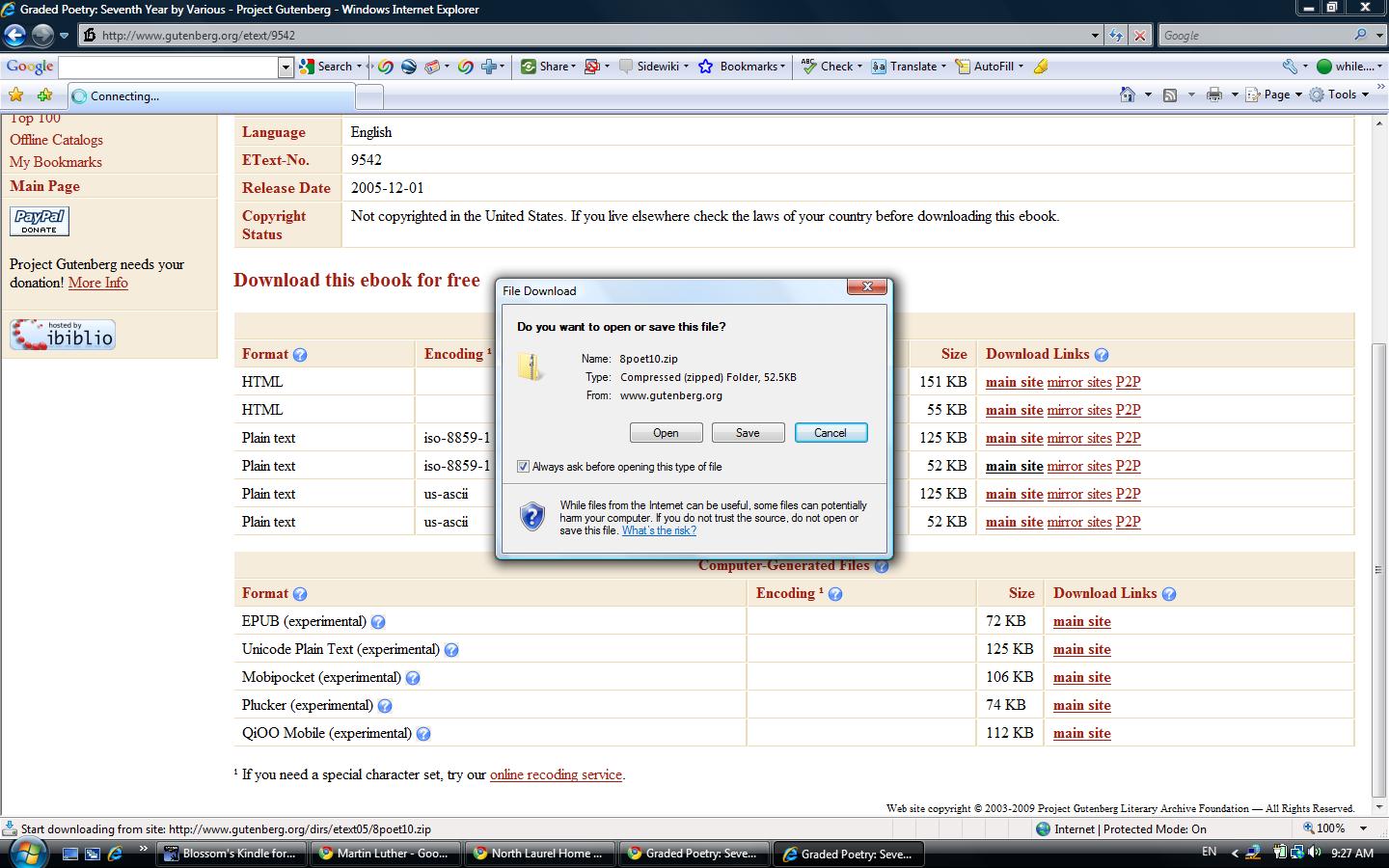Open the online recoding service link
This screenshot has height=868, width=1389.
(x=556, y=774)
